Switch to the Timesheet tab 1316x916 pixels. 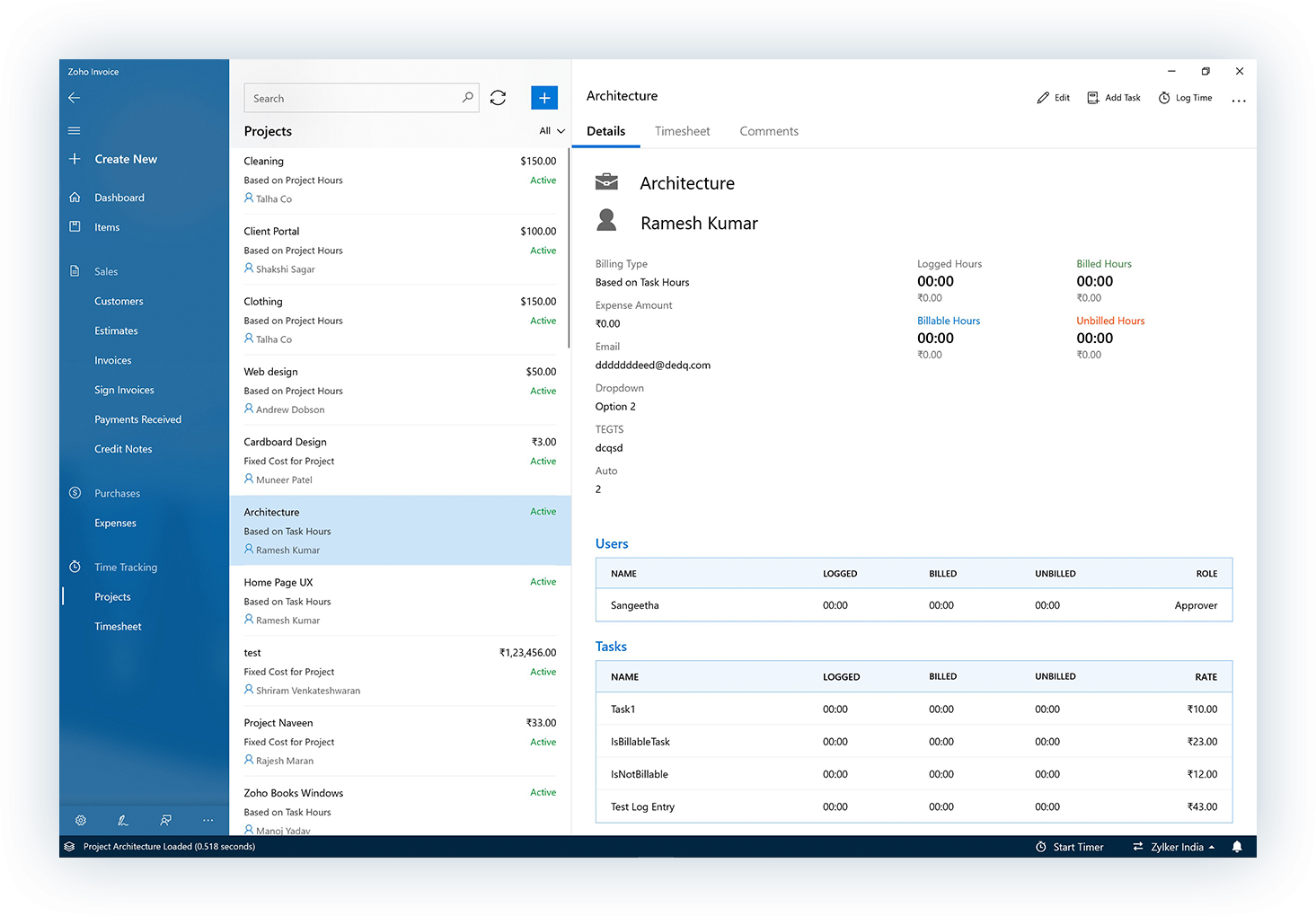tap(682, 131)
